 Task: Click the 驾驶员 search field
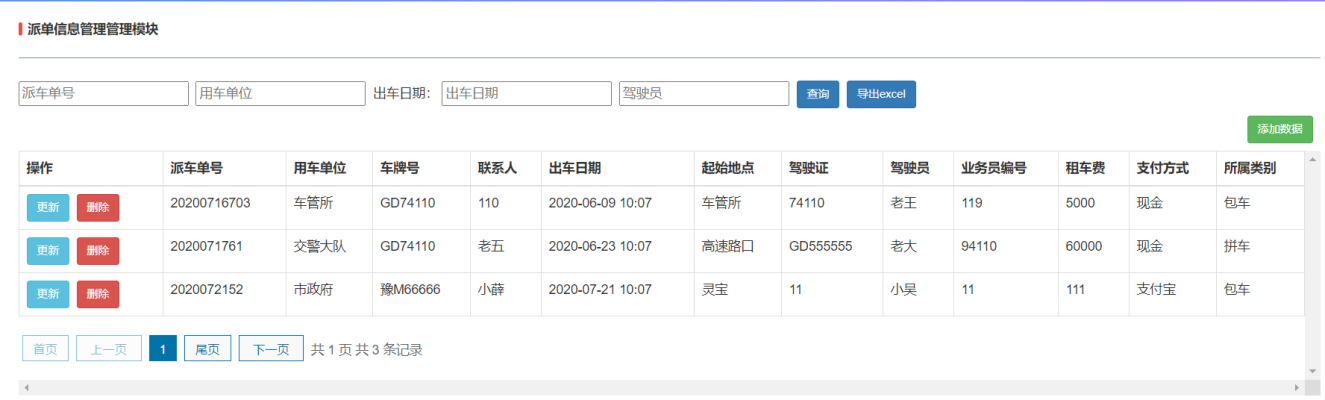tap(704, 93)
